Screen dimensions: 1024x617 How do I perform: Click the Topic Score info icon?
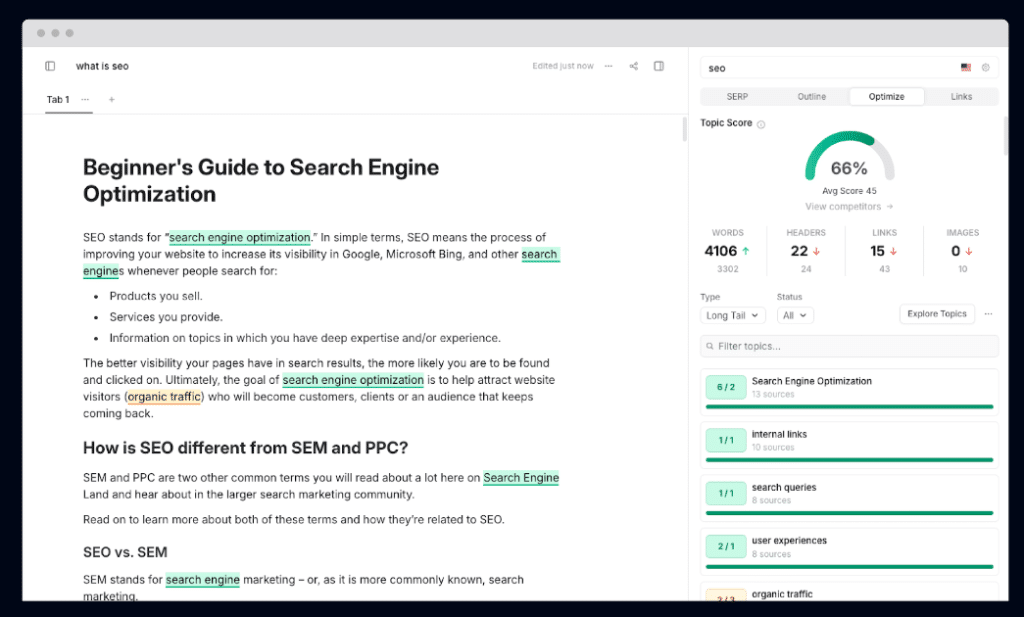761,124
